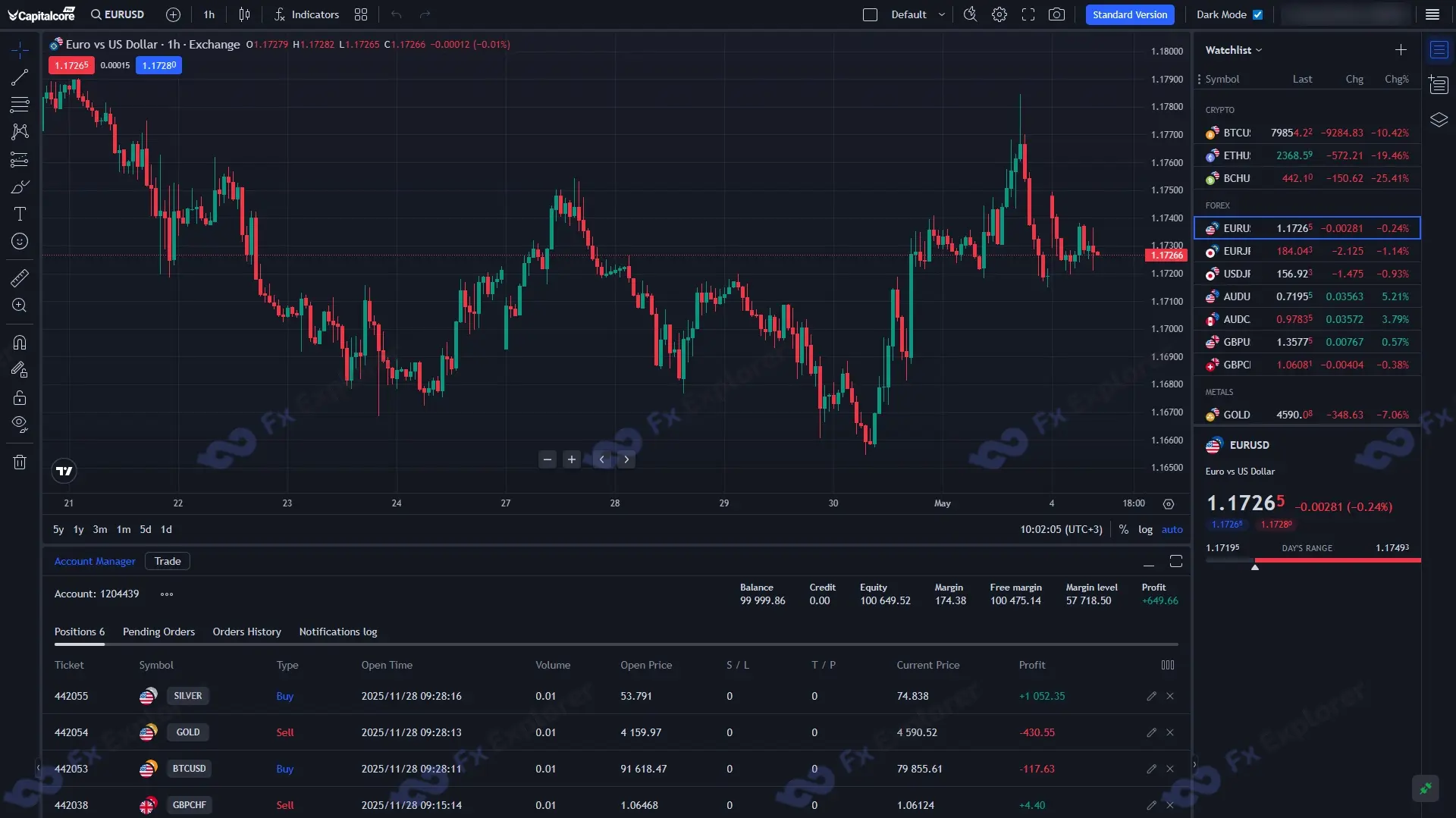
Task: Open chart settings gear
Action: (999, 14)
